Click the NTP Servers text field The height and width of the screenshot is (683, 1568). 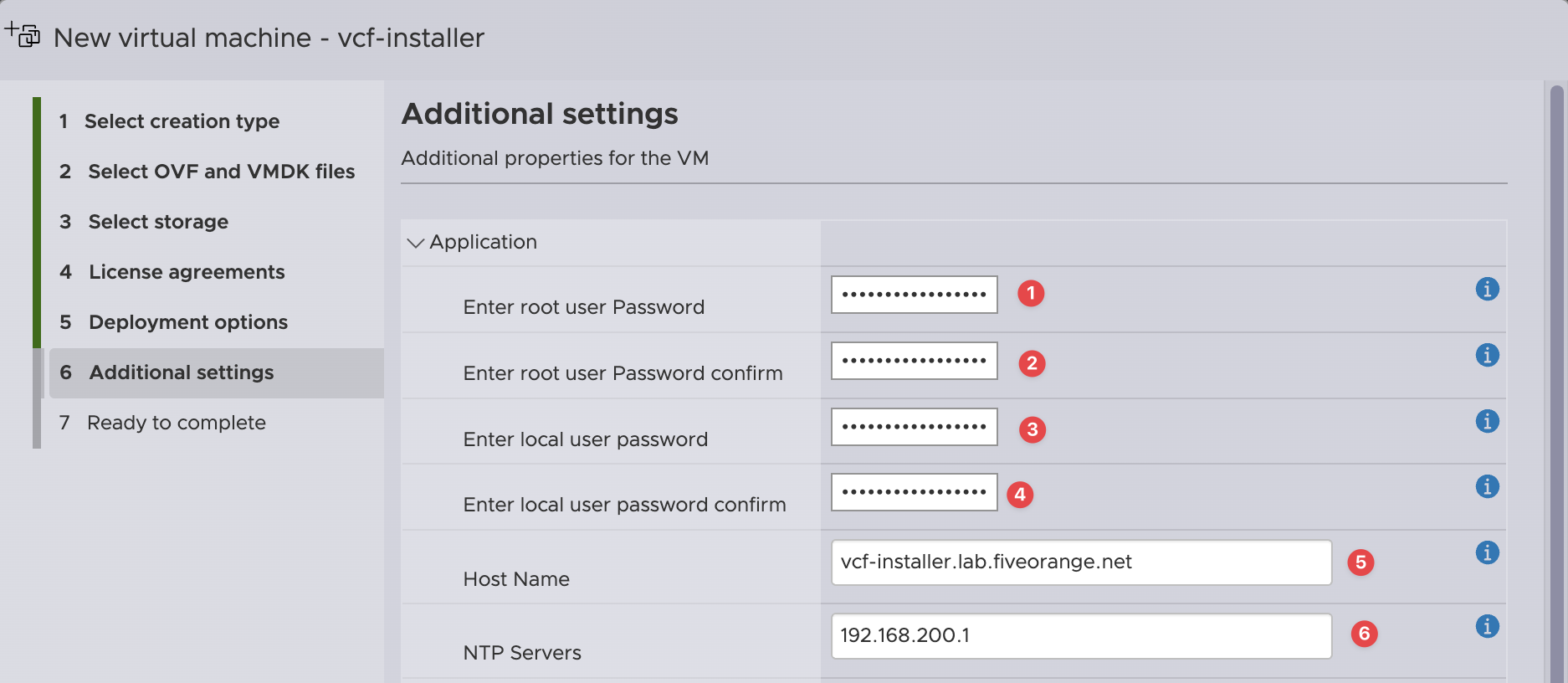coord(1080,635)
